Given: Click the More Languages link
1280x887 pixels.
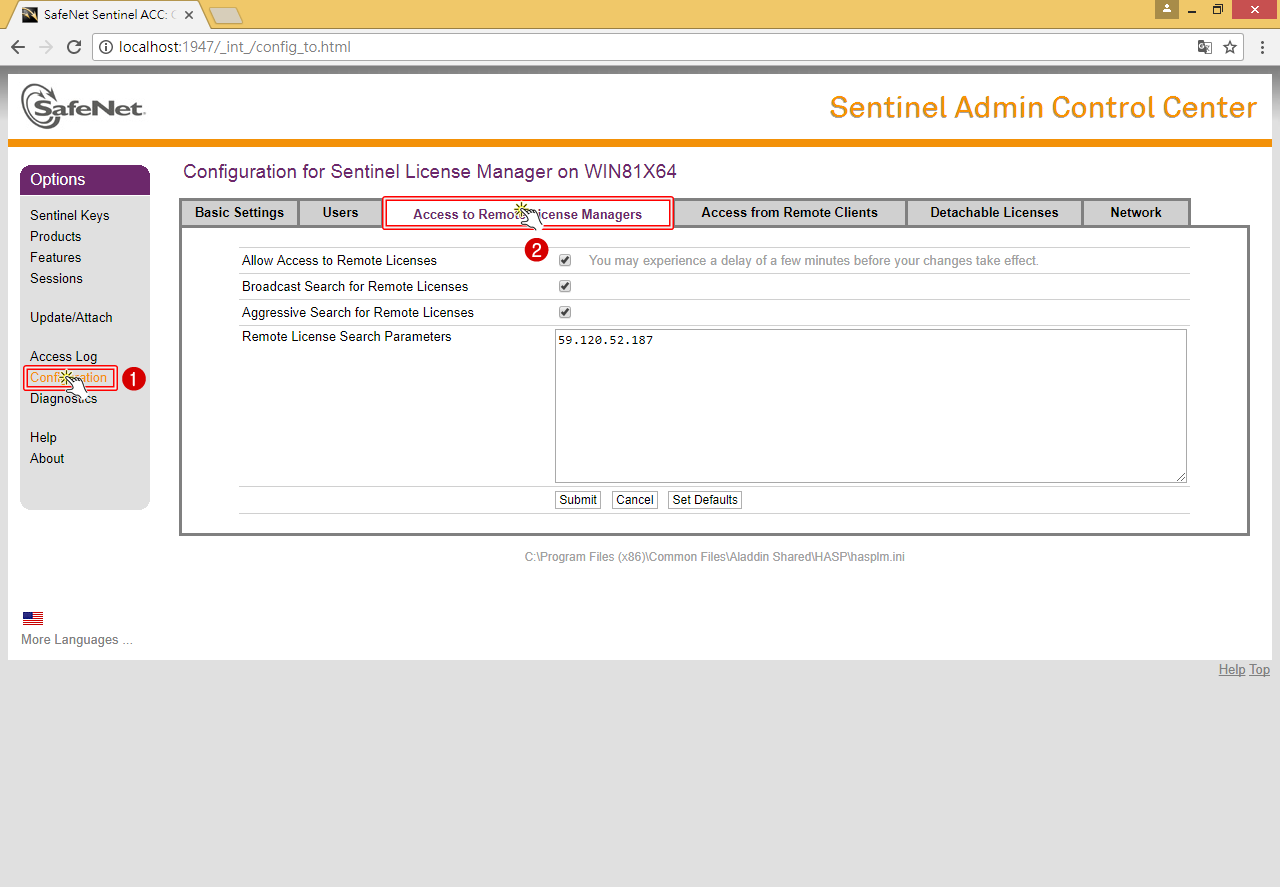Looking at the screenshot, I should [x=77, y=639].
